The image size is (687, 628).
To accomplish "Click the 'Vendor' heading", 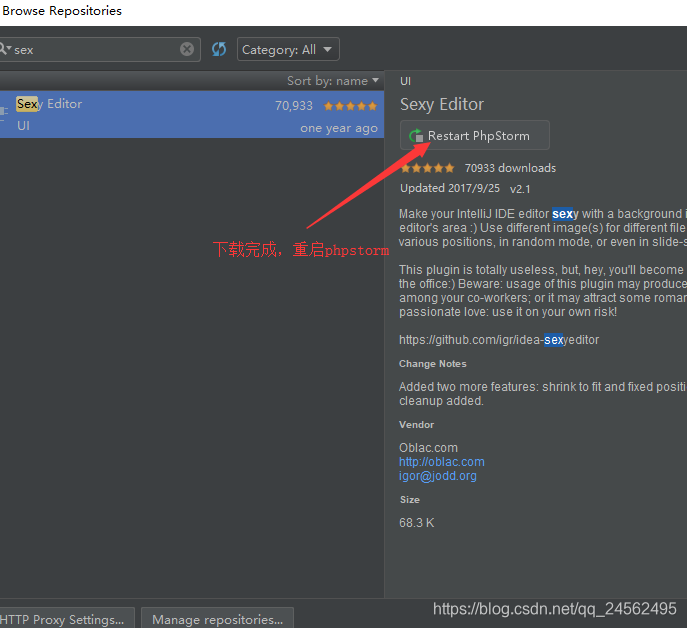I will click(x=417, y=425).
